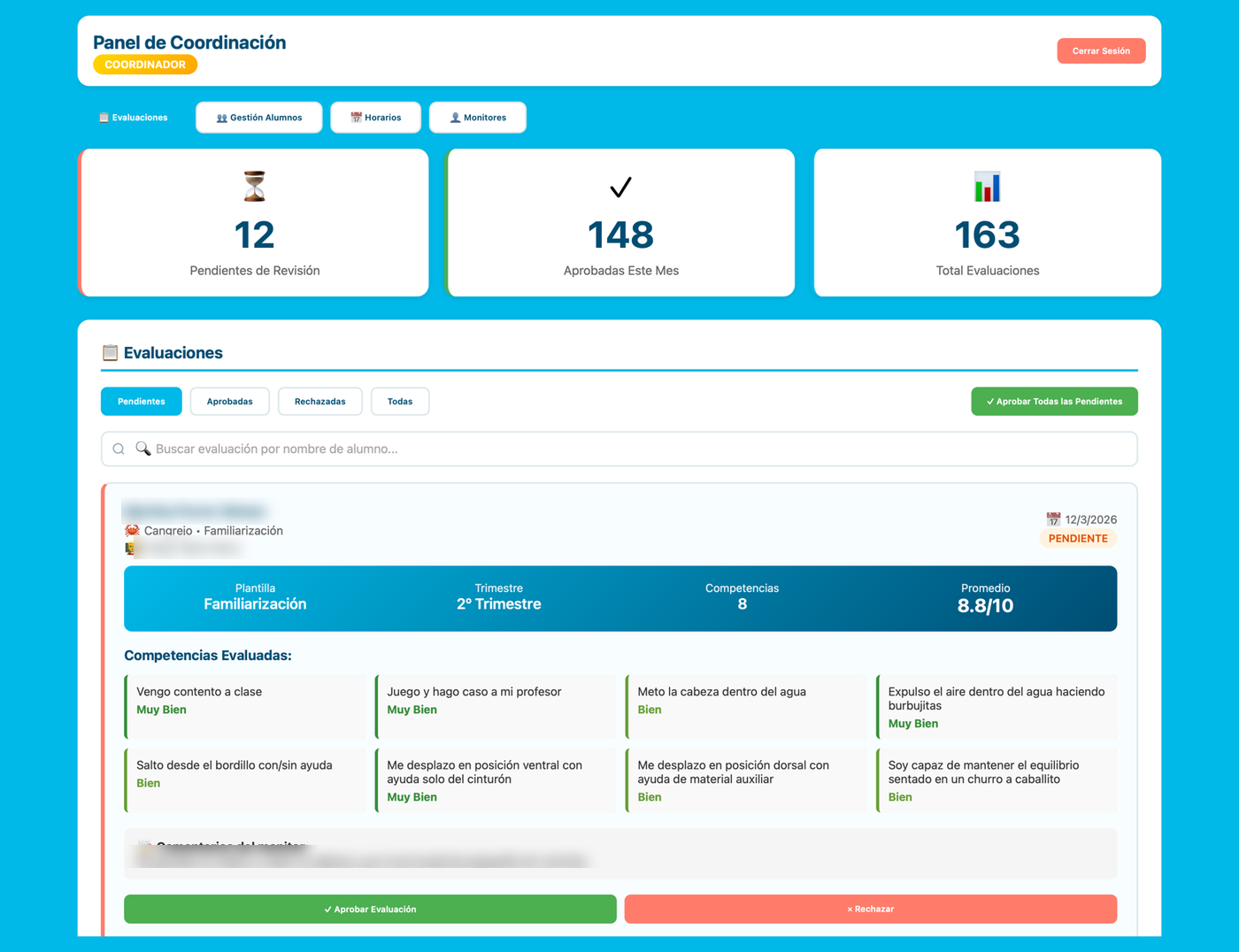Click the Plantilla value Familiarización
Image resolution: width=1239 pixels, height=952 pixels.
255,604
